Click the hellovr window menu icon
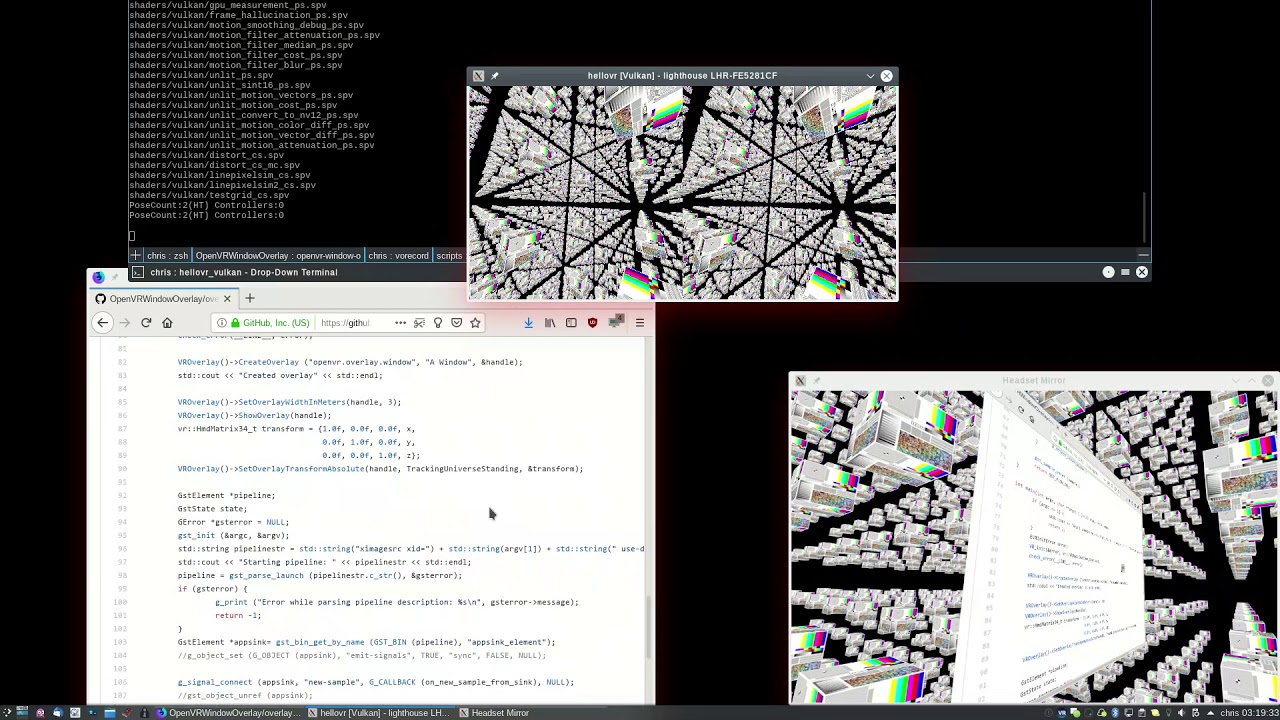The image size is (1280, 720). (x=478, y=76)
